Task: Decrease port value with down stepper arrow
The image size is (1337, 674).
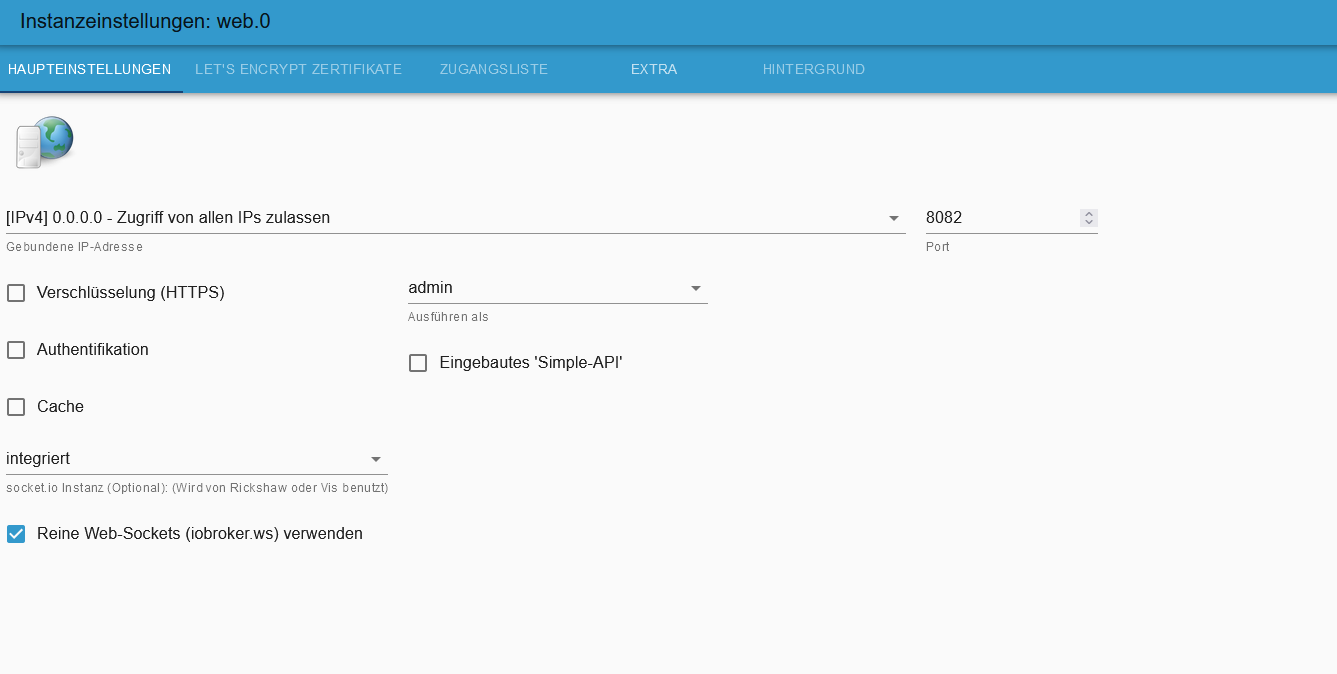Action: pos(1089,222)
